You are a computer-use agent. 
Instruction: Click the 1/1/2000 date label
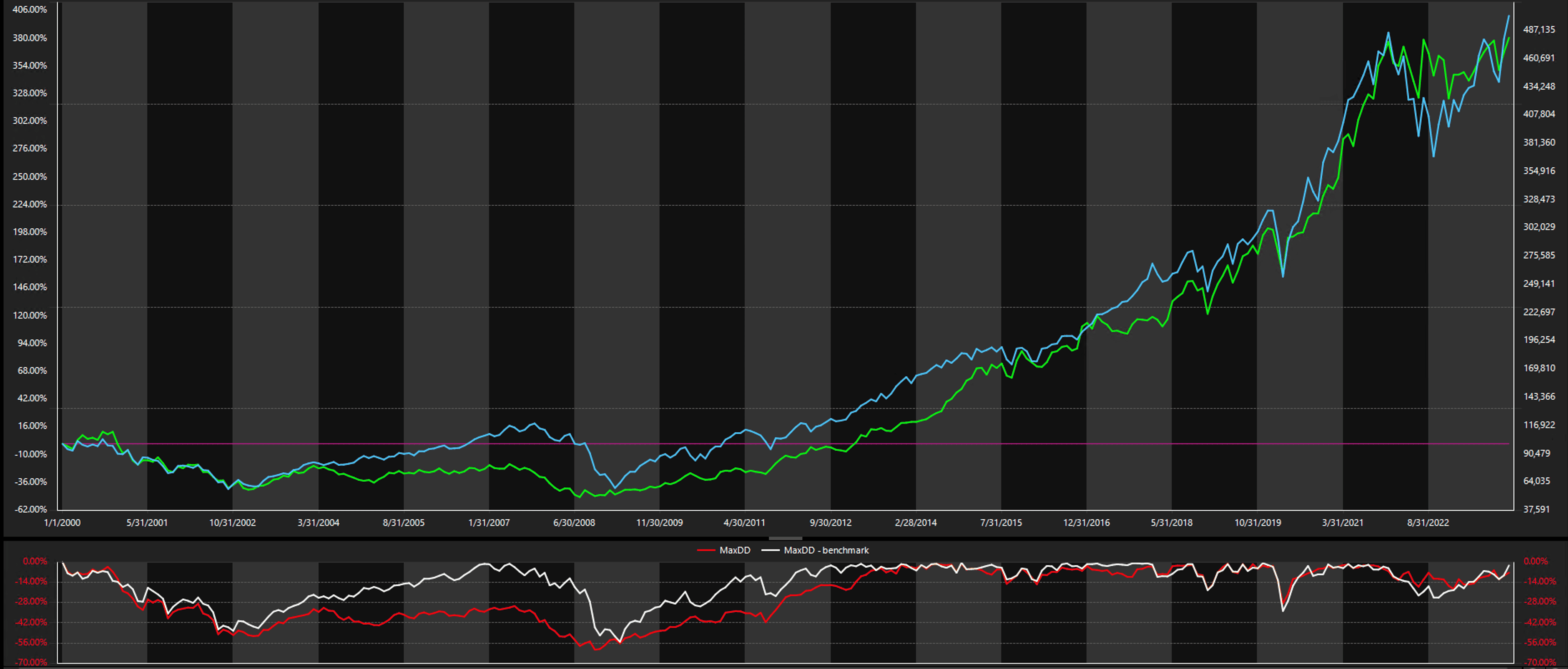coord(62,523)
